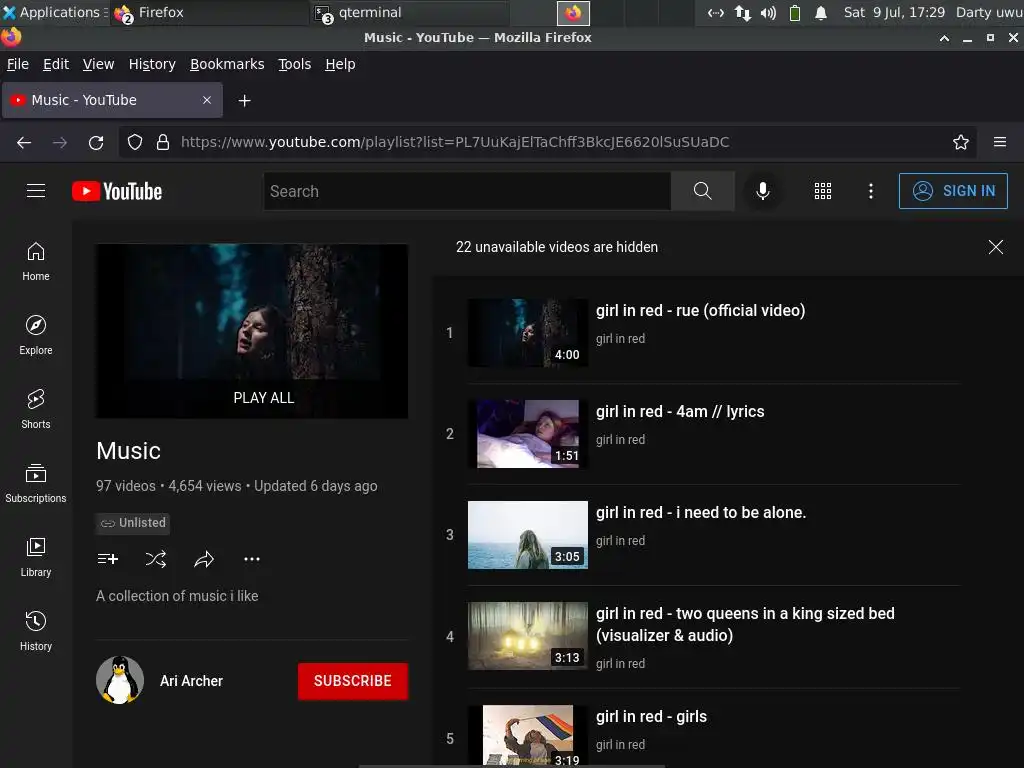The width and height of the screenshot is (1024, 768).
Task: Focus the YouTube Search input field
Action: [467, 191]
